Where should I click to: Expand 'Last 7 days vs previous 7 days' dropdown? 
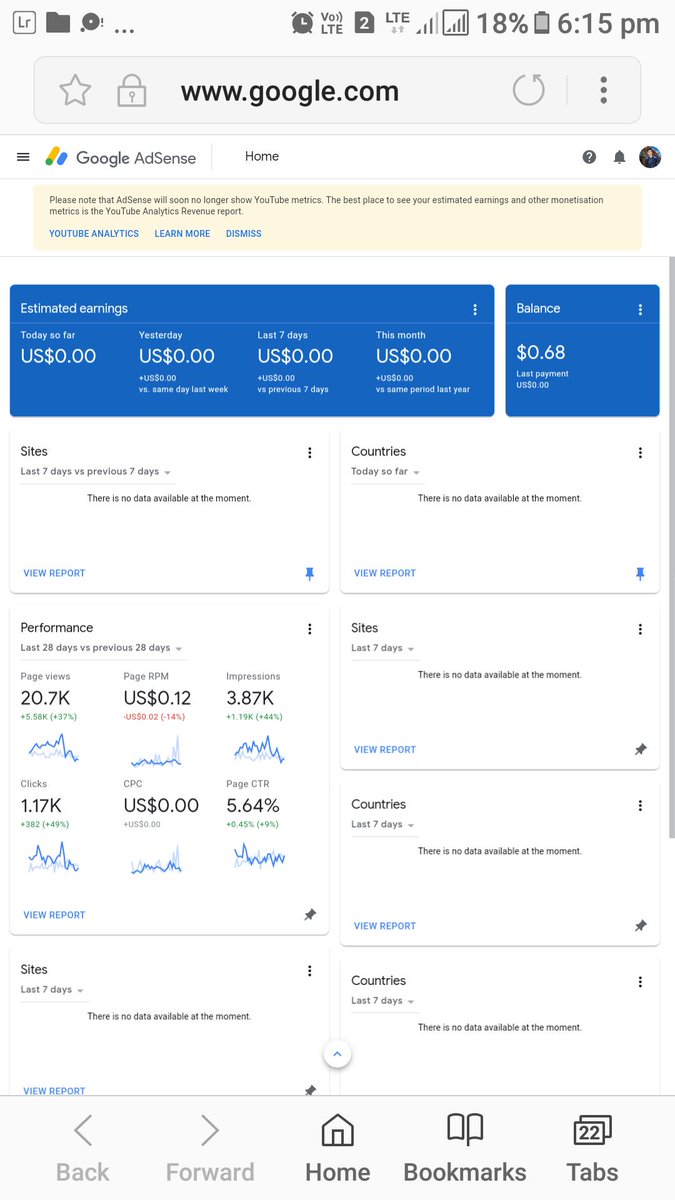pos(96,472)
